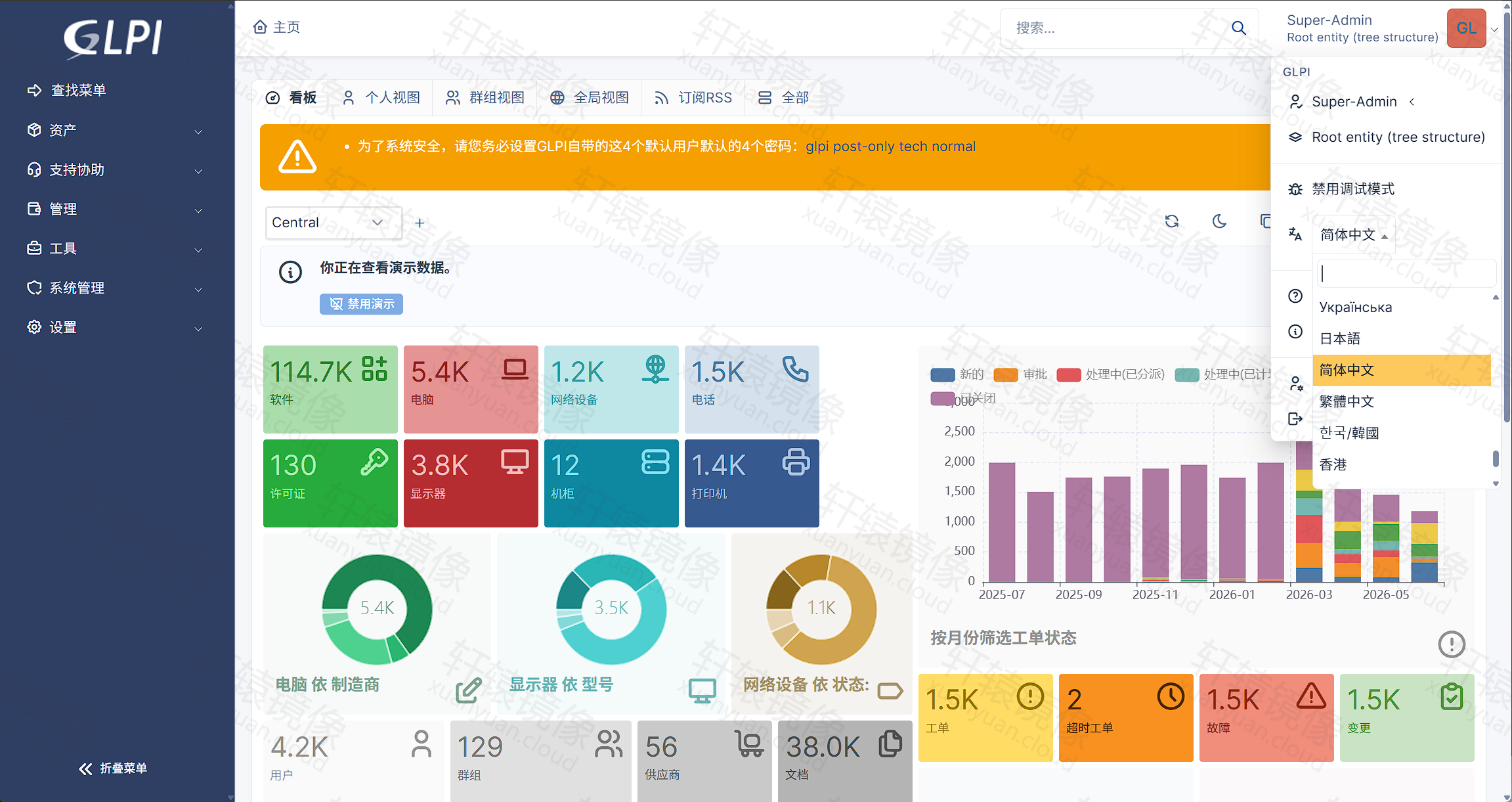The width and height of the screenshot is (1512, 802).
Task: Switch to the 个人视图 tab
Action: pos(381,98)
